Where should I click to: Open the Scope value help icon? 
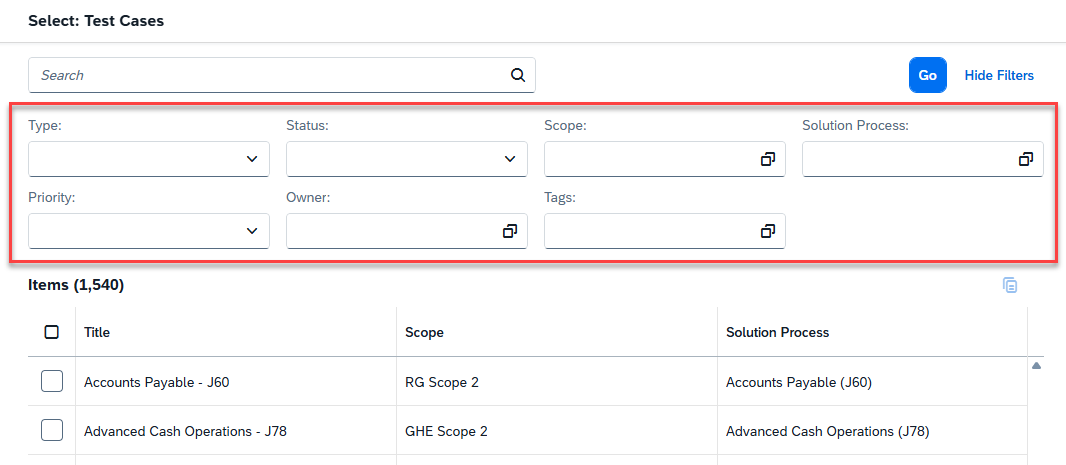click(767, 159)
